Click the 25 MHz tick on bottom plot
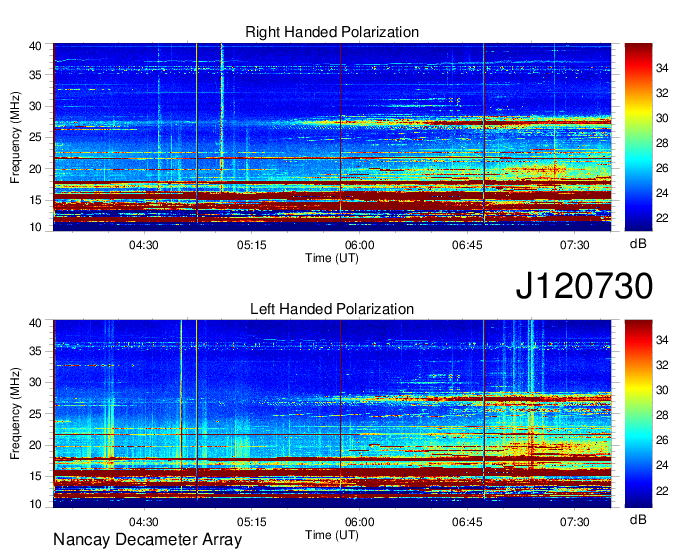The width and height of the screenshot is (680, 552). click(x=35, y=414)
